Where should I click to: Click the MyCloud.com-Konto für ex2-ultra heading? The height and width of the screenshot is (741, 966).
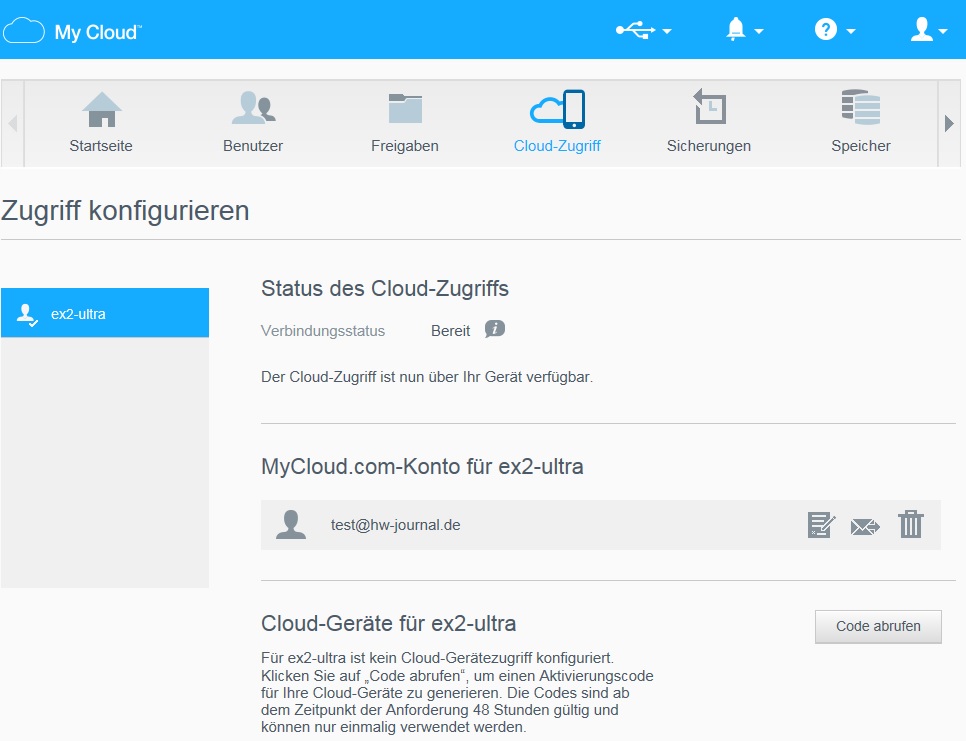(x=422, y=466)
